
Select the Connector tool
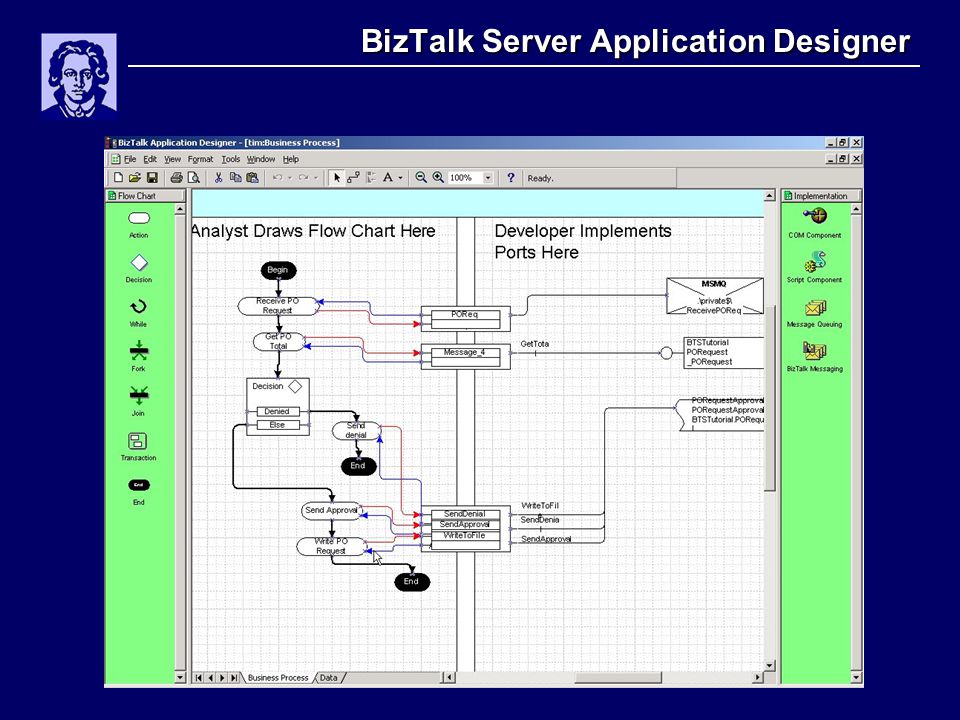click(x=353, y=178)
